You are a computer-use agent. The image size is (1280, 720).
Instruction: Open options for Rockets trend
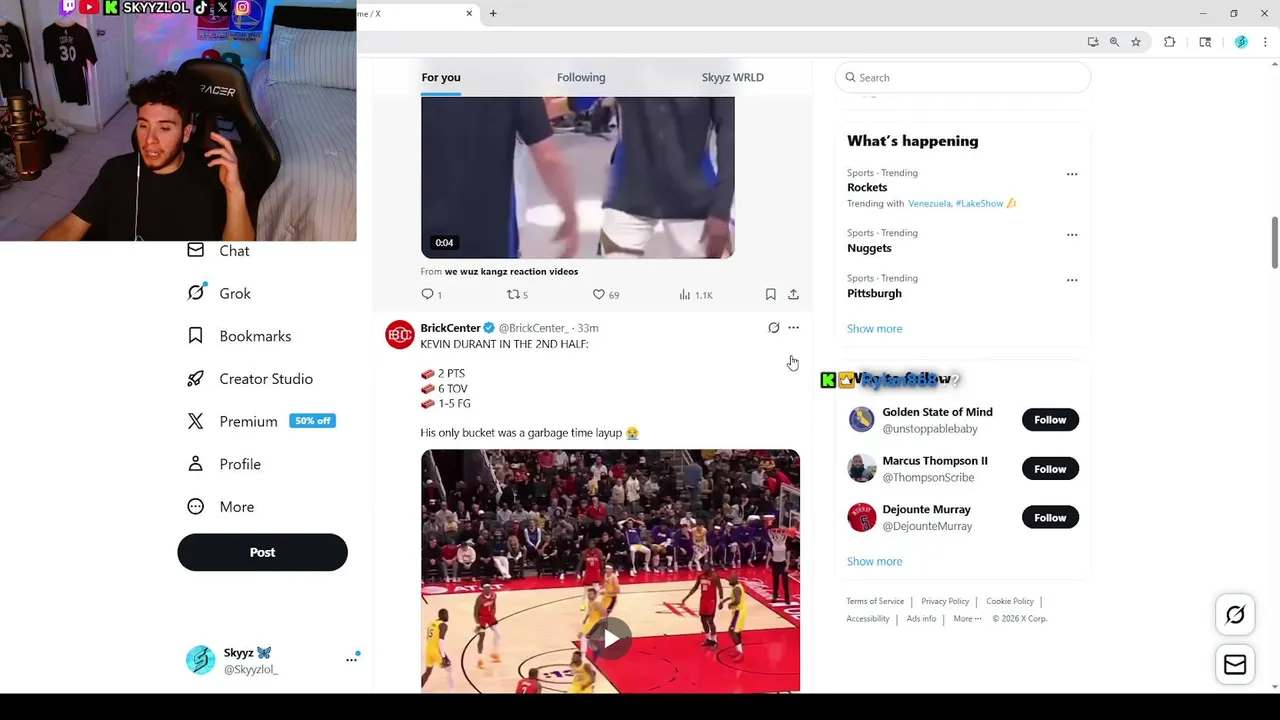click(1072, 174)
